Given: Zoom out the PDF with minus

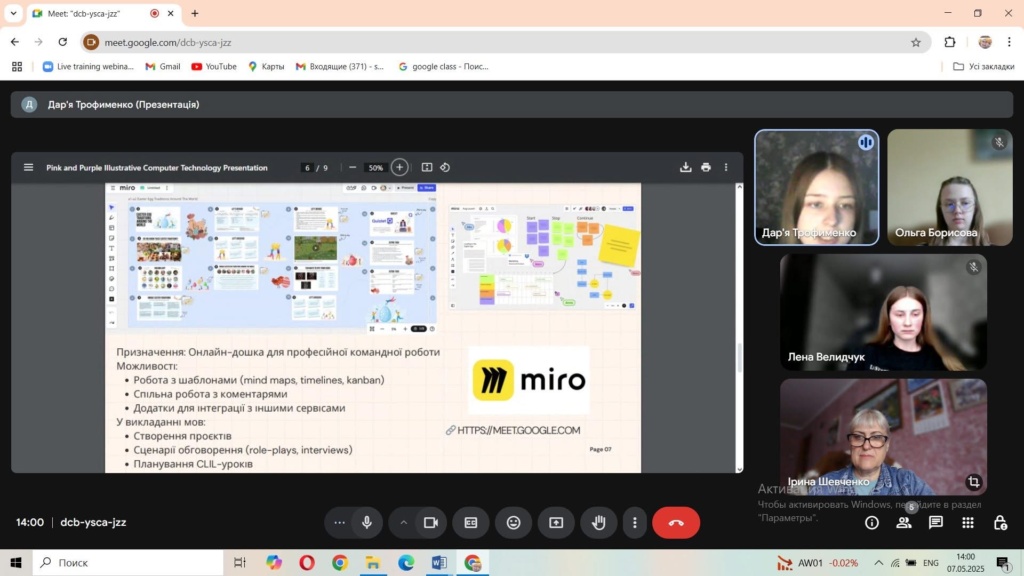Looking at the screenshot, I should click(x=353, y=167).
